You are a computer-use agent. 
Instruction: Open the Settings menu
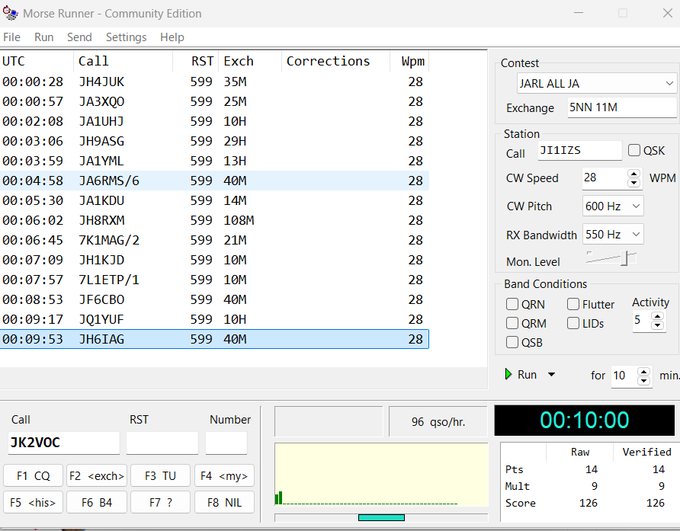click(x=126, y=37)
